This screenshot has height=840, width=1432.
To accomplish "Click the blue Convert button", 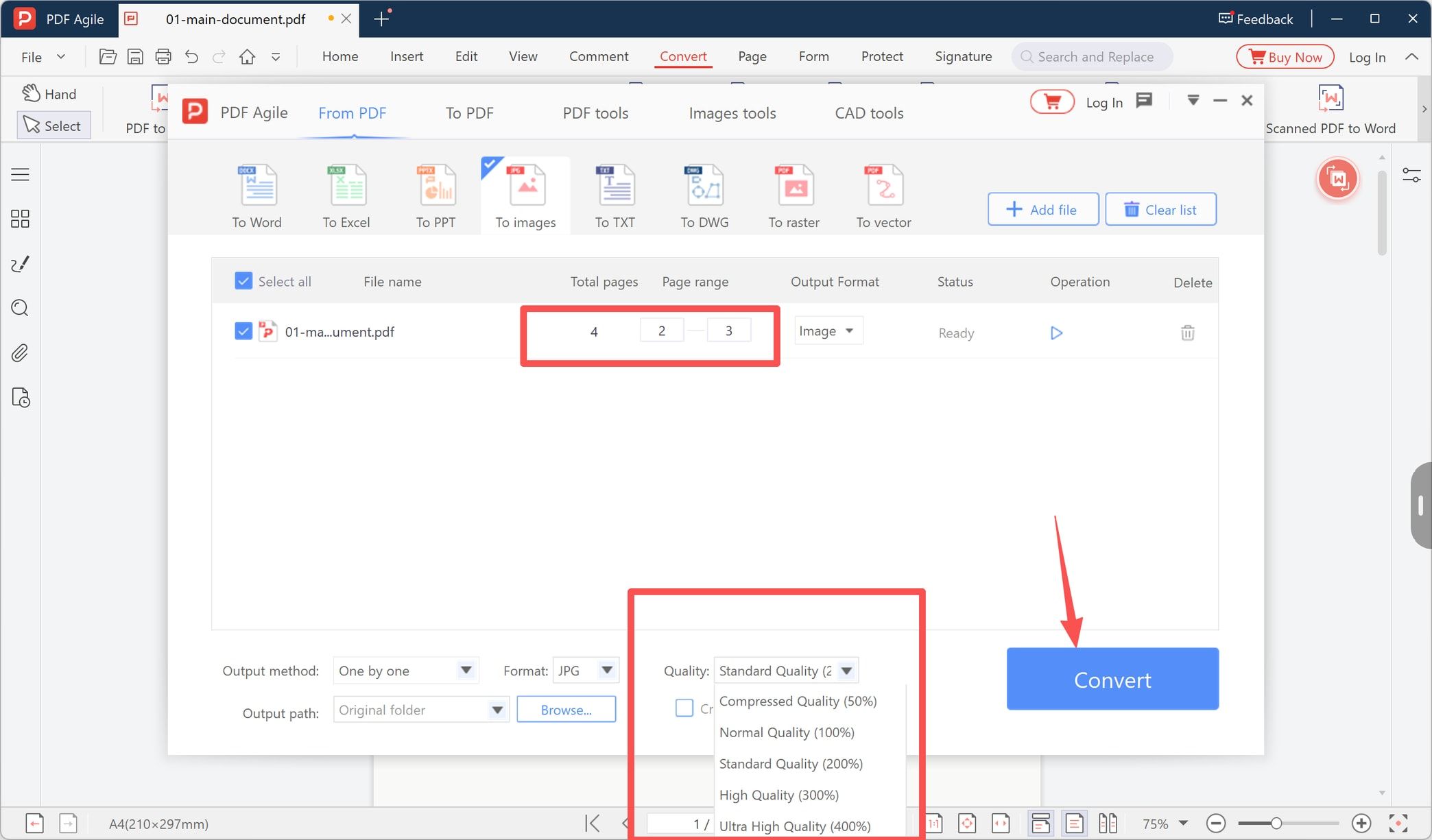I will tap(1112, 679).
